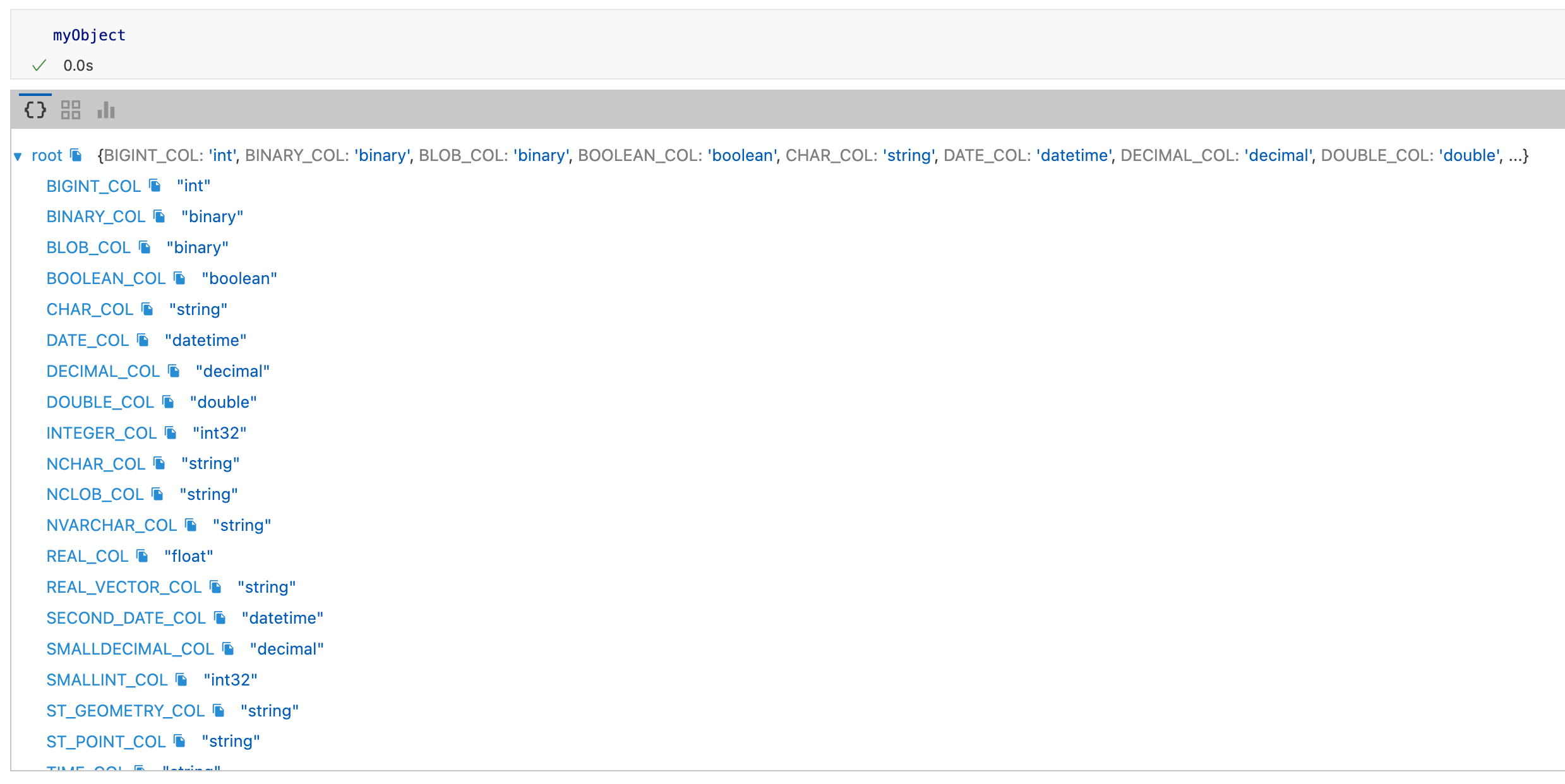Select the ST_POINT_COL key
Screen dimensions: 1565x784
tap(105, 742)
